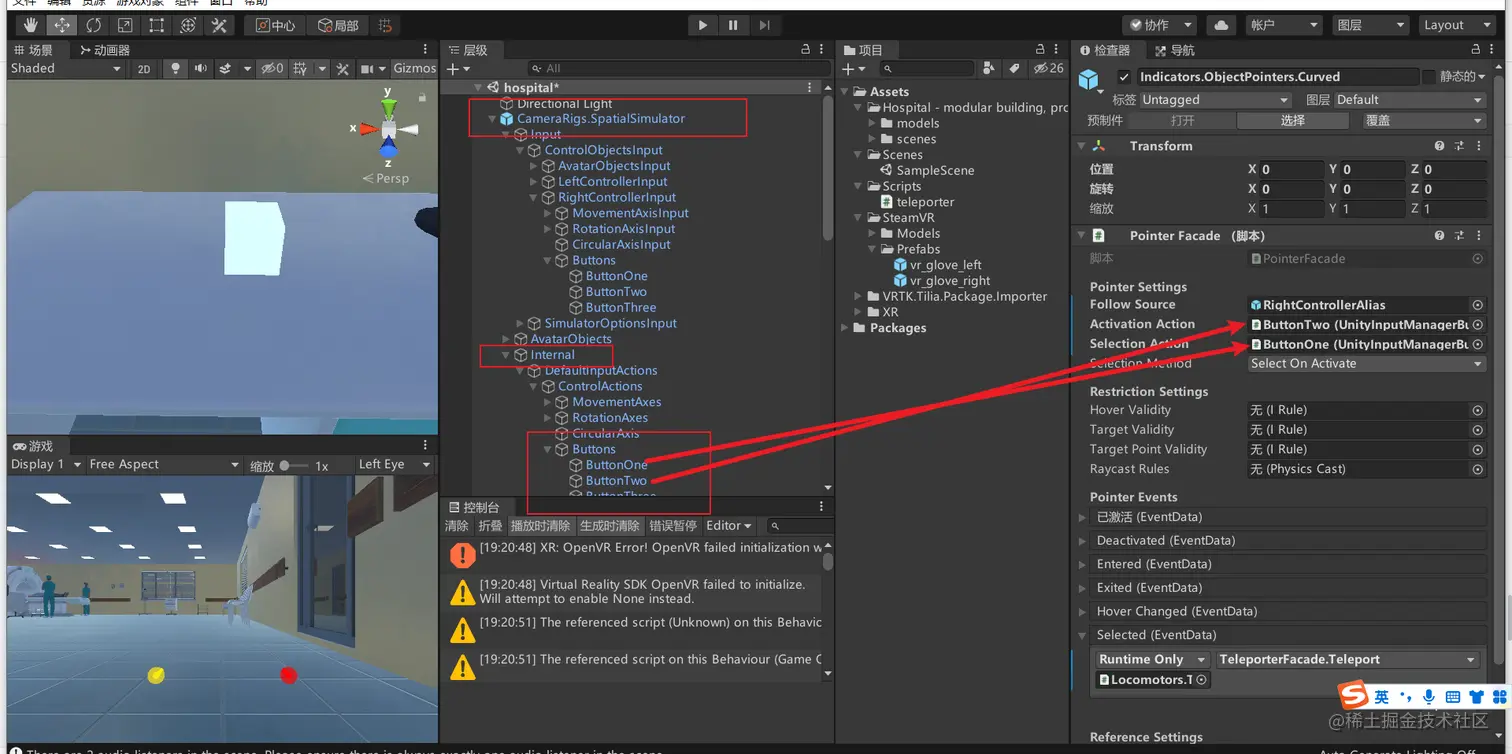
Task: Toggle the grid snapping icon in toolbar
Action: 385,25
